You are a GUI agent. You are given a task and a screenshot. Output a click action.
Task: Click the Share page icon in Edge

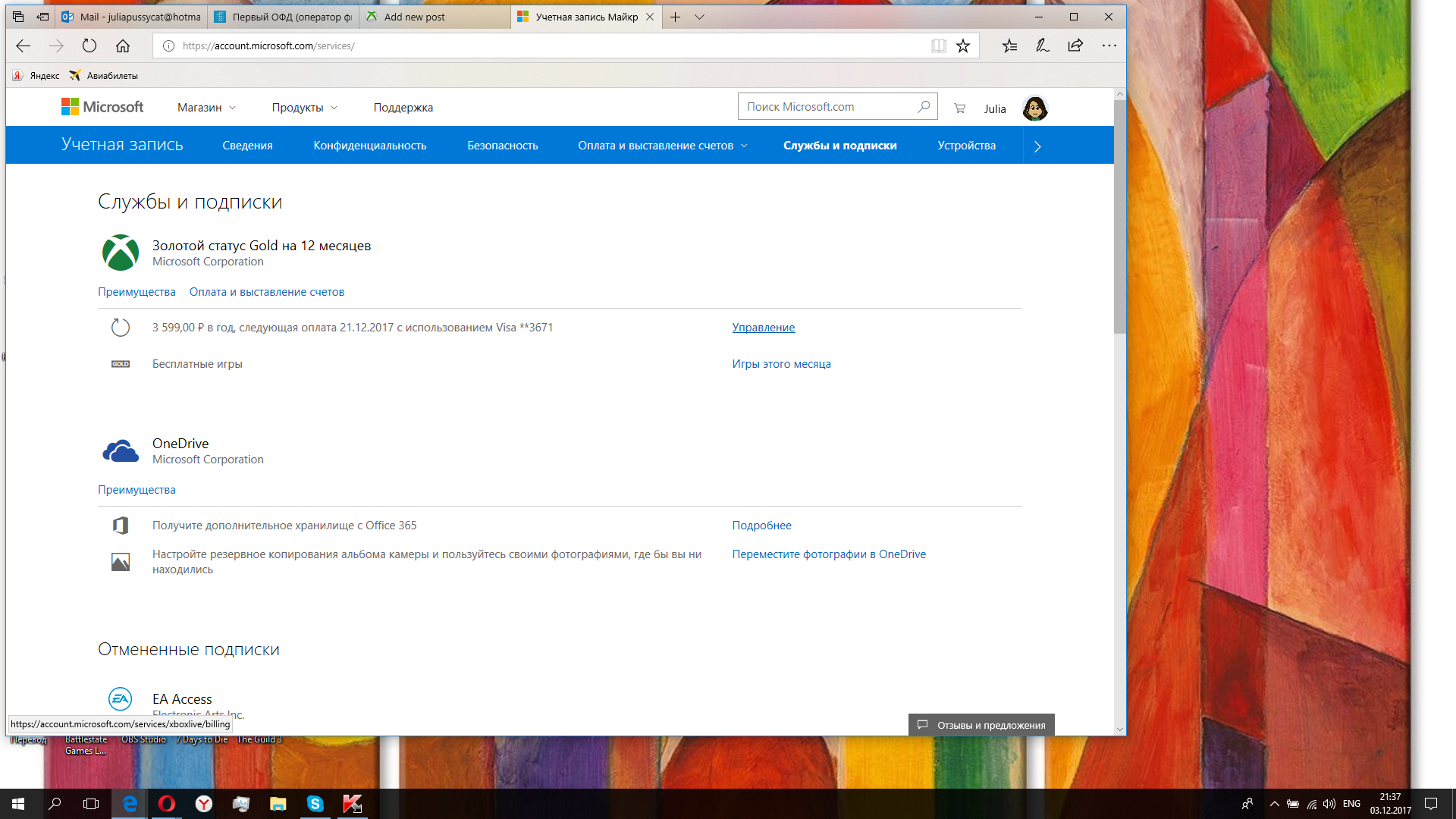point(1075,45)
